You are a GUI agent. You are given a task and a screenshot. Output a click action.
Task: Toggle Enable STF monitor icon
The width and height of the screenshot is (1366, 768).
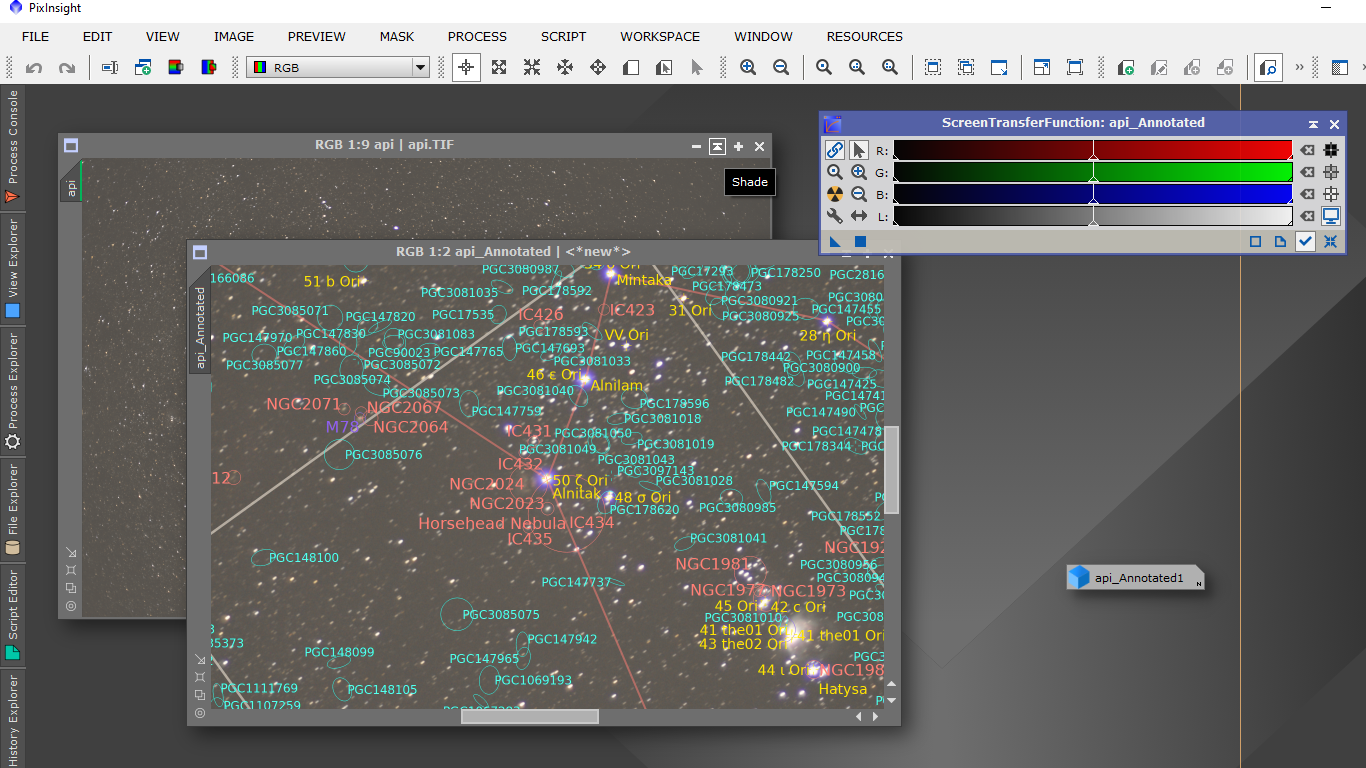coord(1331,216)
